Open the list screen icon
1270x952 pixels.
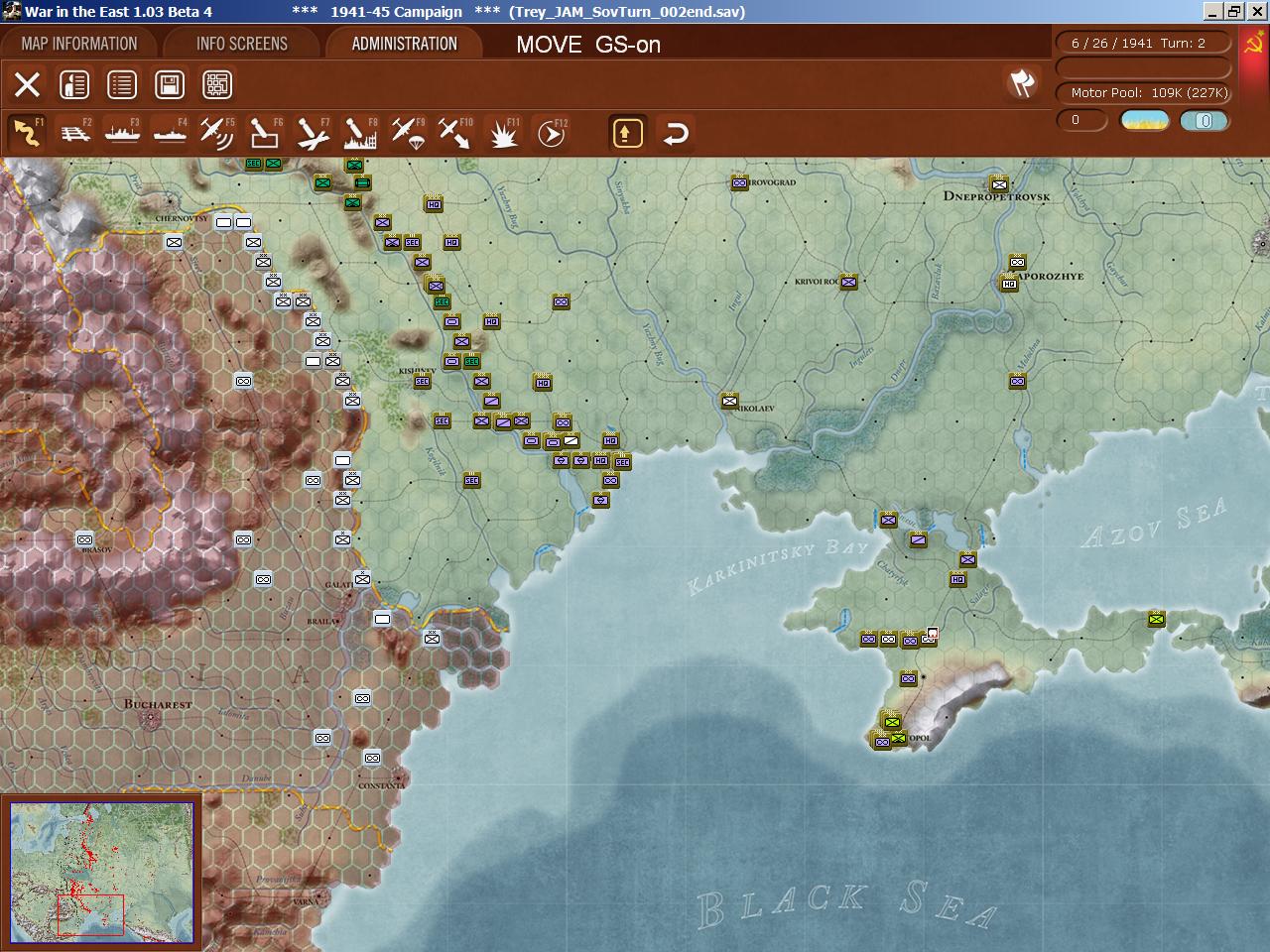coord(122,84)
